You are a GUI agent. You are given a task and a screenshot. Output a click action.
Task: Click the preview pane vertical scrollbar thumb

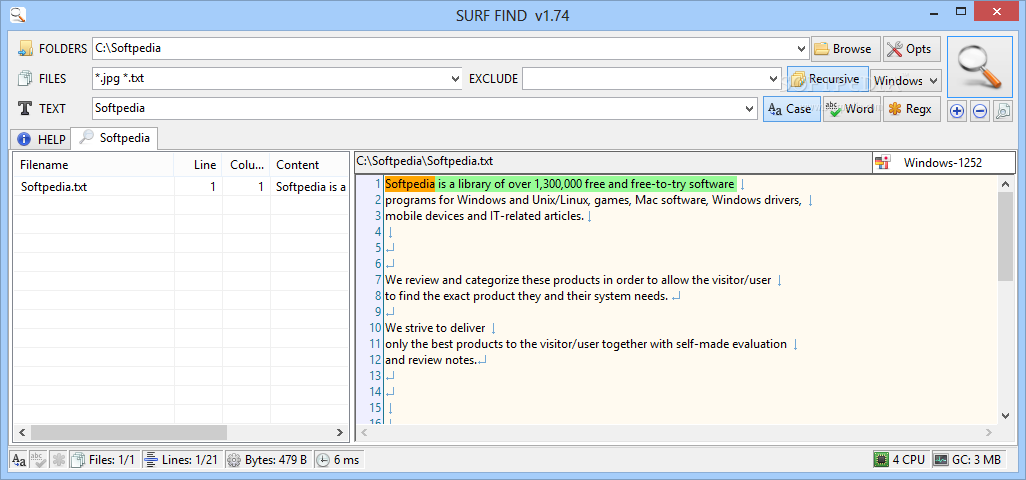tap(1006, 237)
